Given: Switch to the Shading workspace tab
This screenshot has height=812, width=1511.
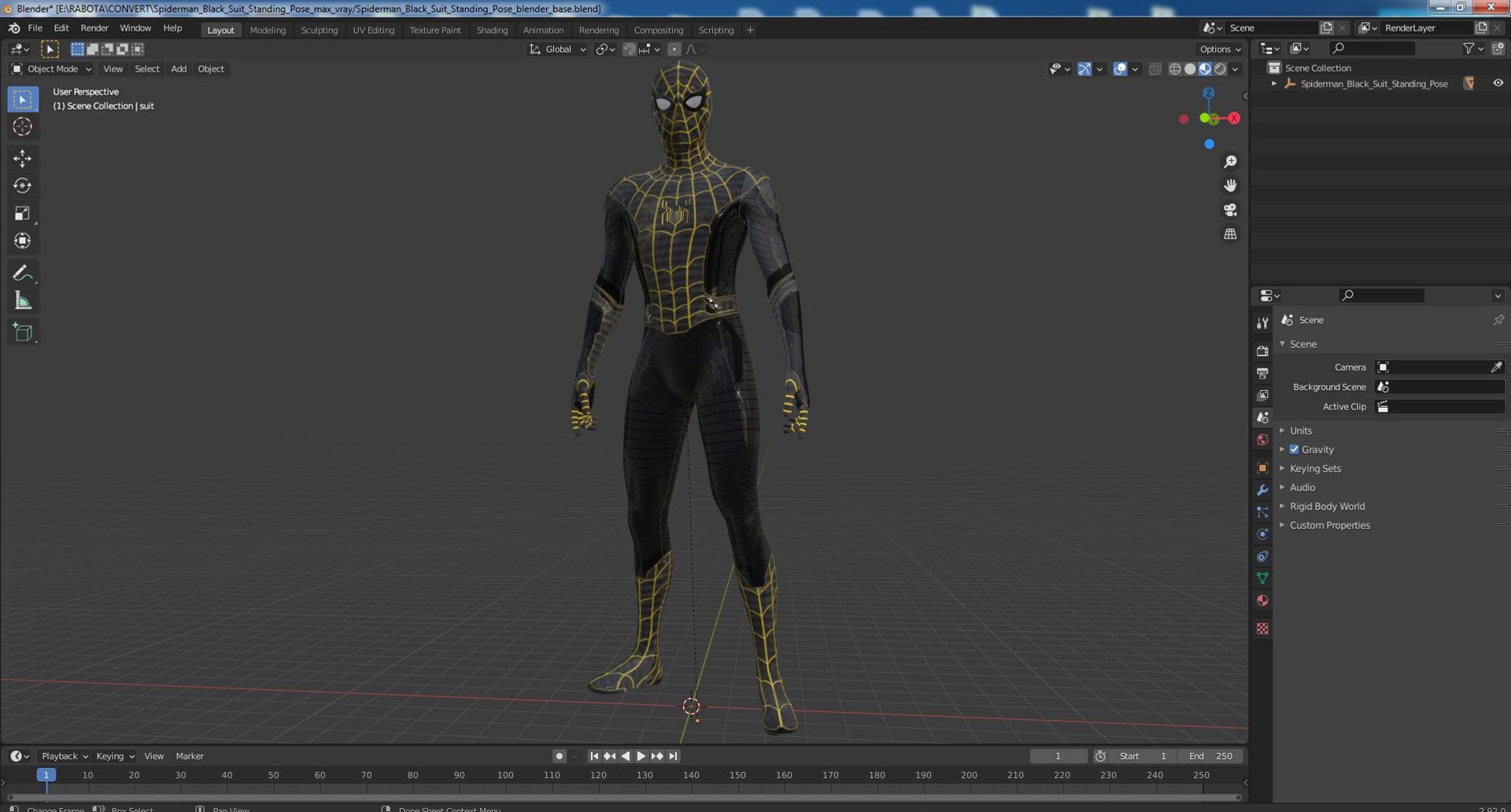Looking at the screenshot, I should (x=492, y=30).
